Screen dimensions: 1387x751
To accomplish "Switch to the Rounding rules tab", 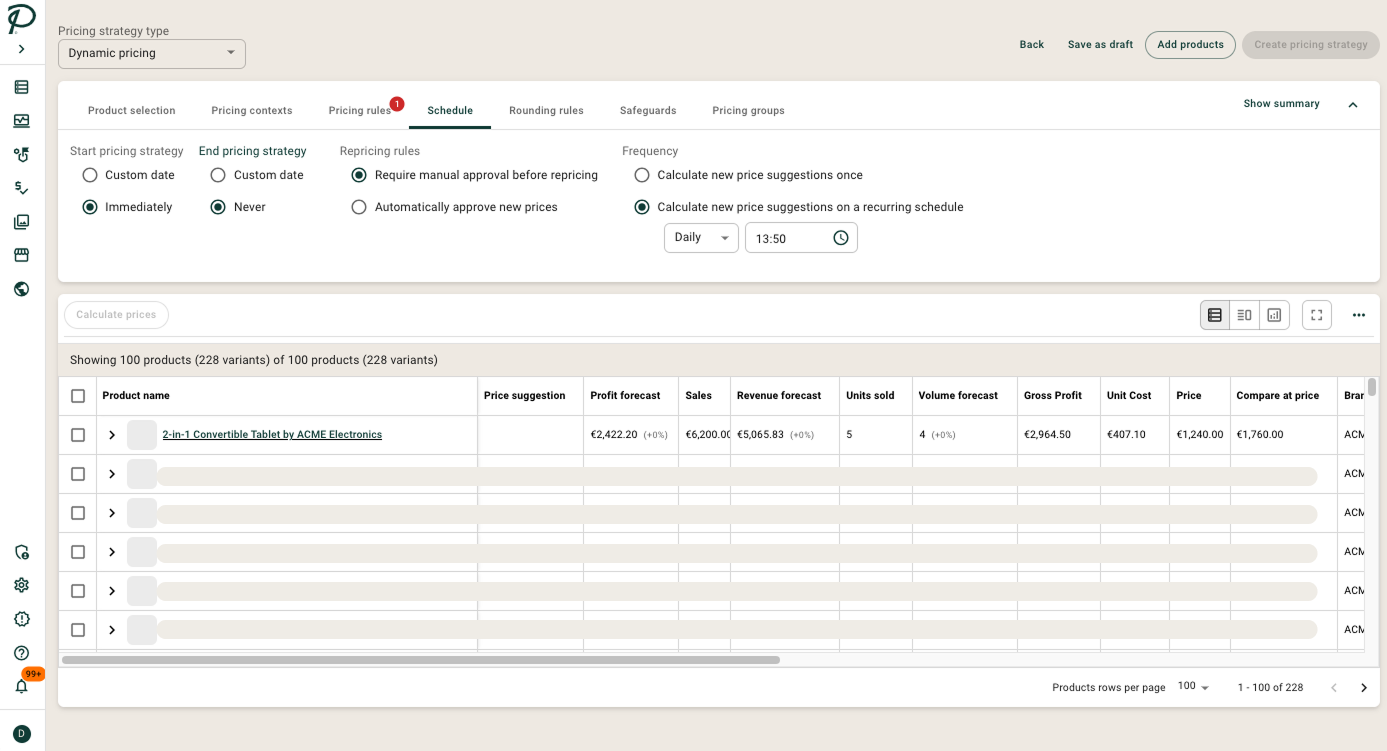I will point(546,110).
